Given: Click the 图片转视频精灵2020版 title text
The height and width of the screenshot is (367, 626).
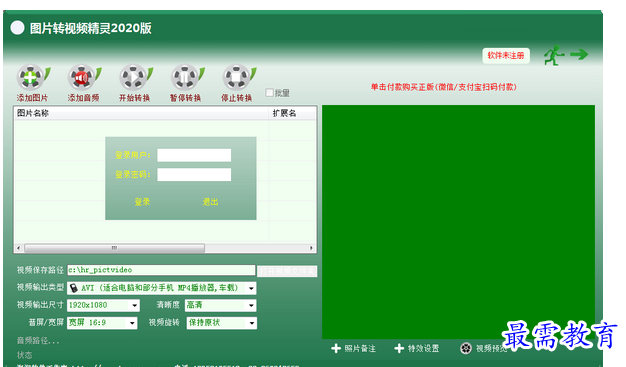Looking at the screenshot, I should click(91, 28).
